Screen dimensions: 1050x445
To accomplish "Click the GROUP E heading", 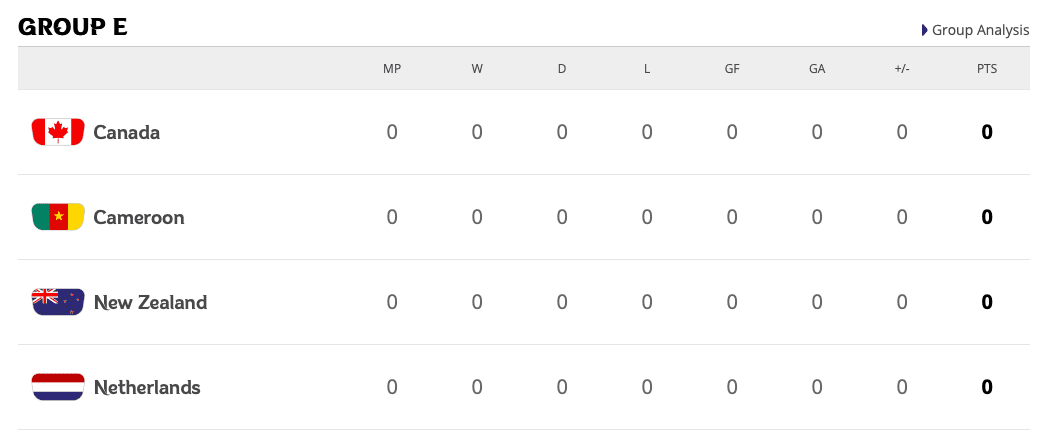I will coord(73,27).
